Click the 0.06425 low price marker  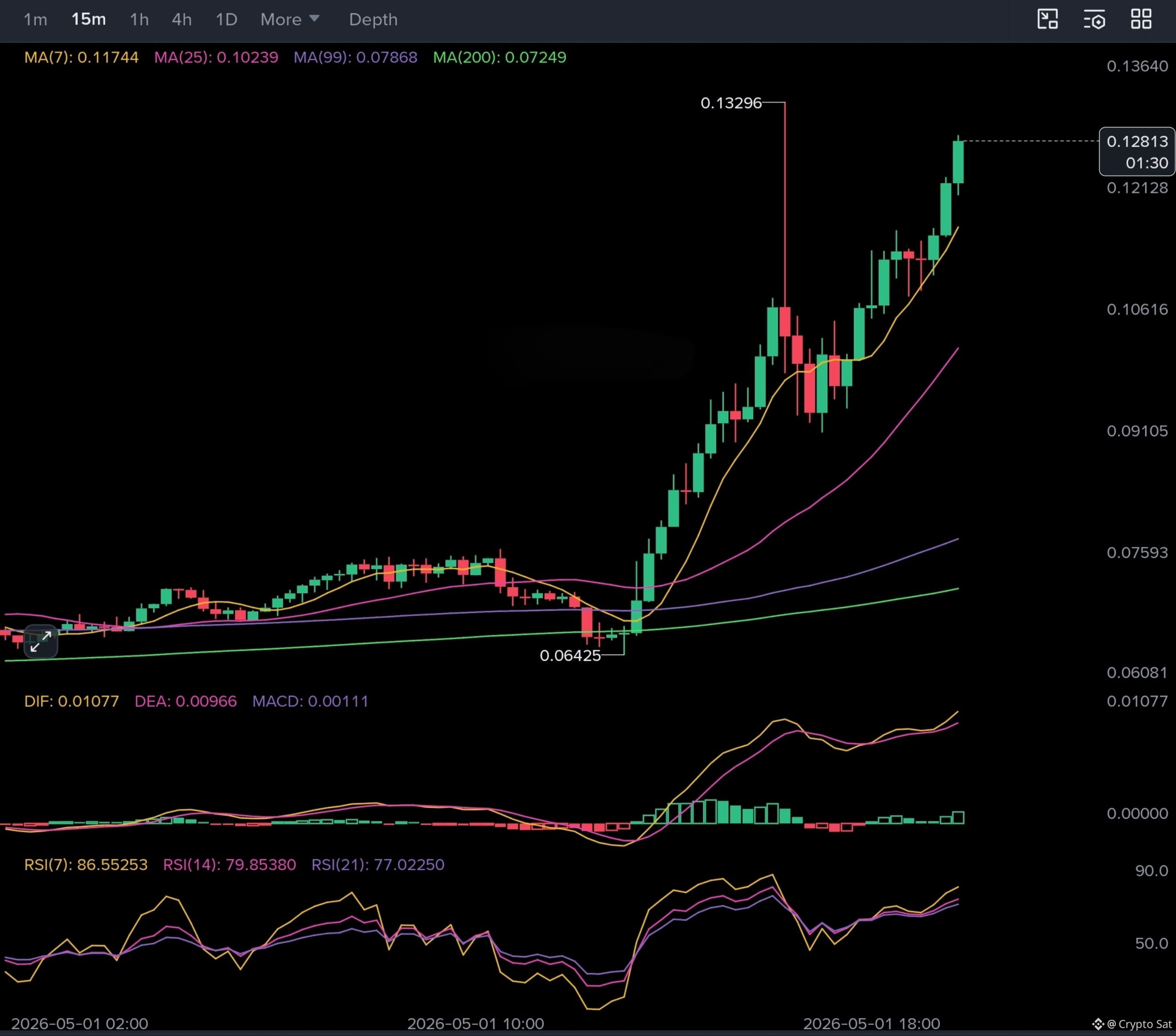(x=570, y=656)
